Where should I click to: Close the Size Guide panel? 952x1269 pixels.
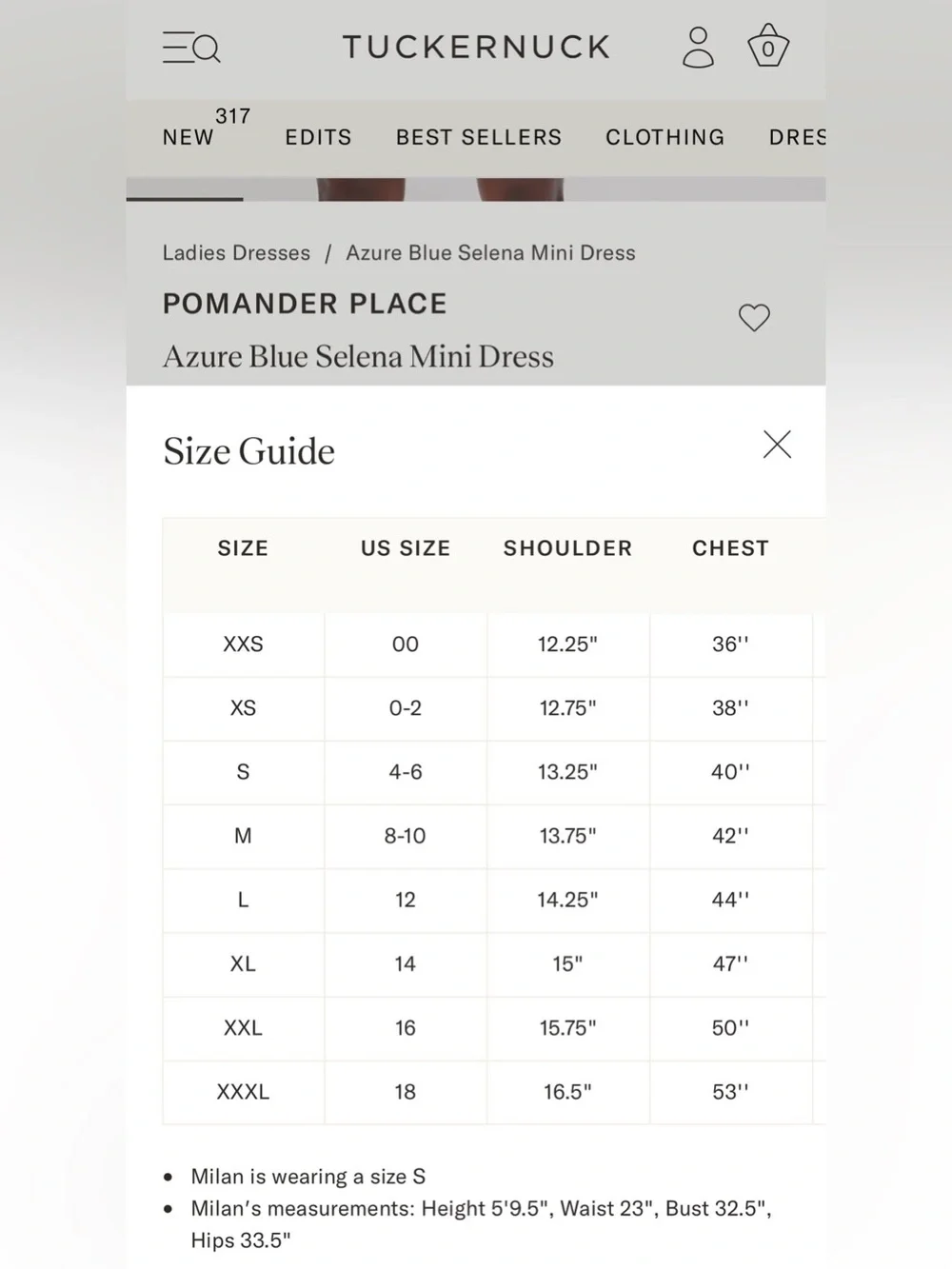(x=777, y=444)
